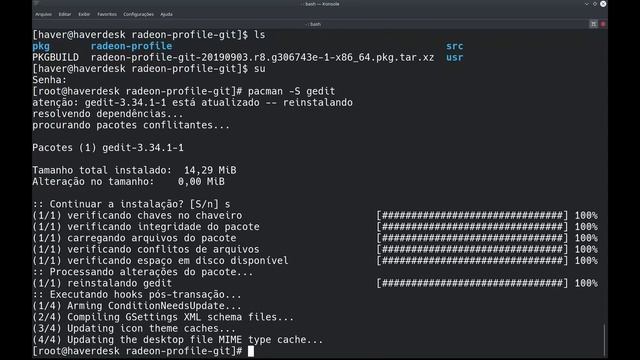The width and height of the screenshot is (640, 360).
Task: Click the 'pkg' directory name
Action: click(41, 46)
